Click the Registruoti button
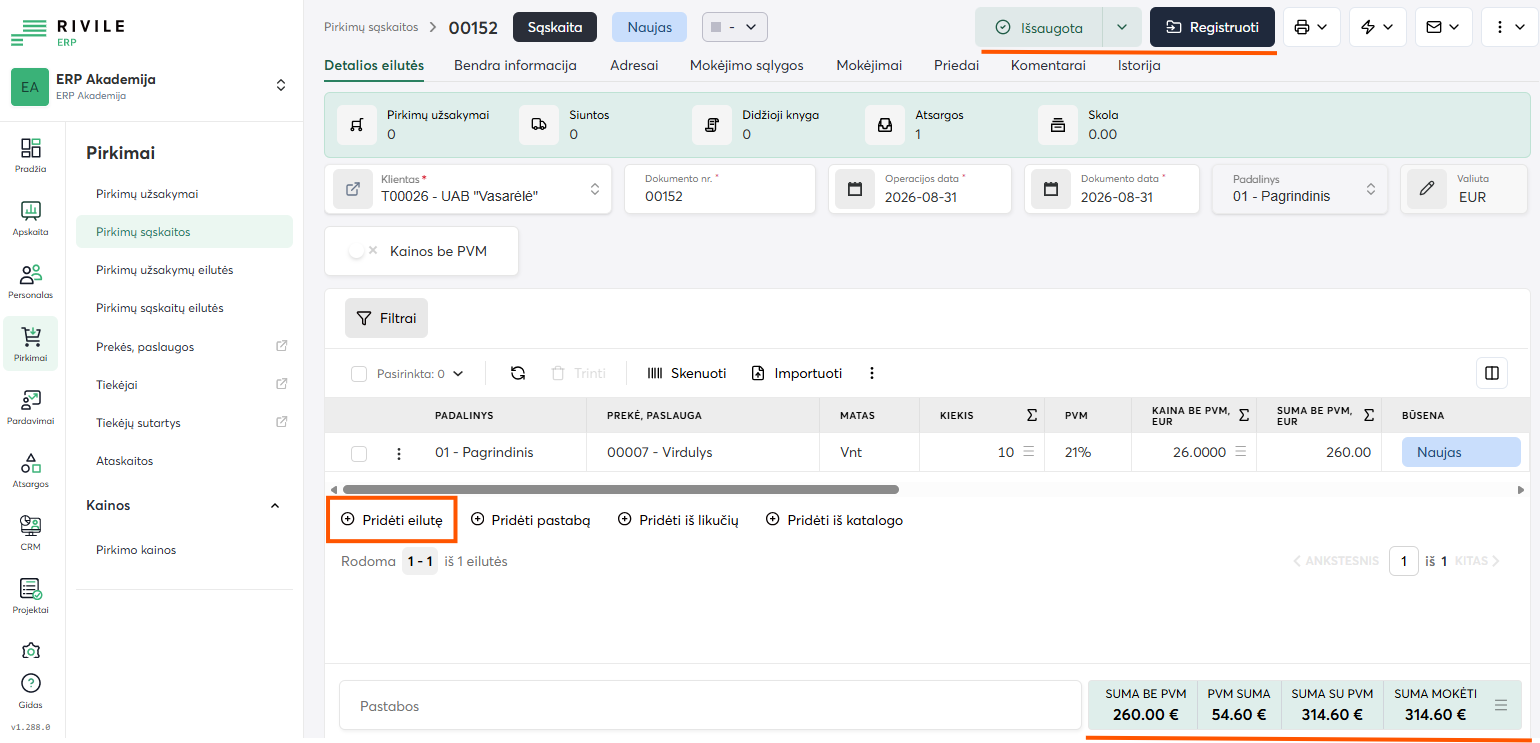 click(1212, 27)
